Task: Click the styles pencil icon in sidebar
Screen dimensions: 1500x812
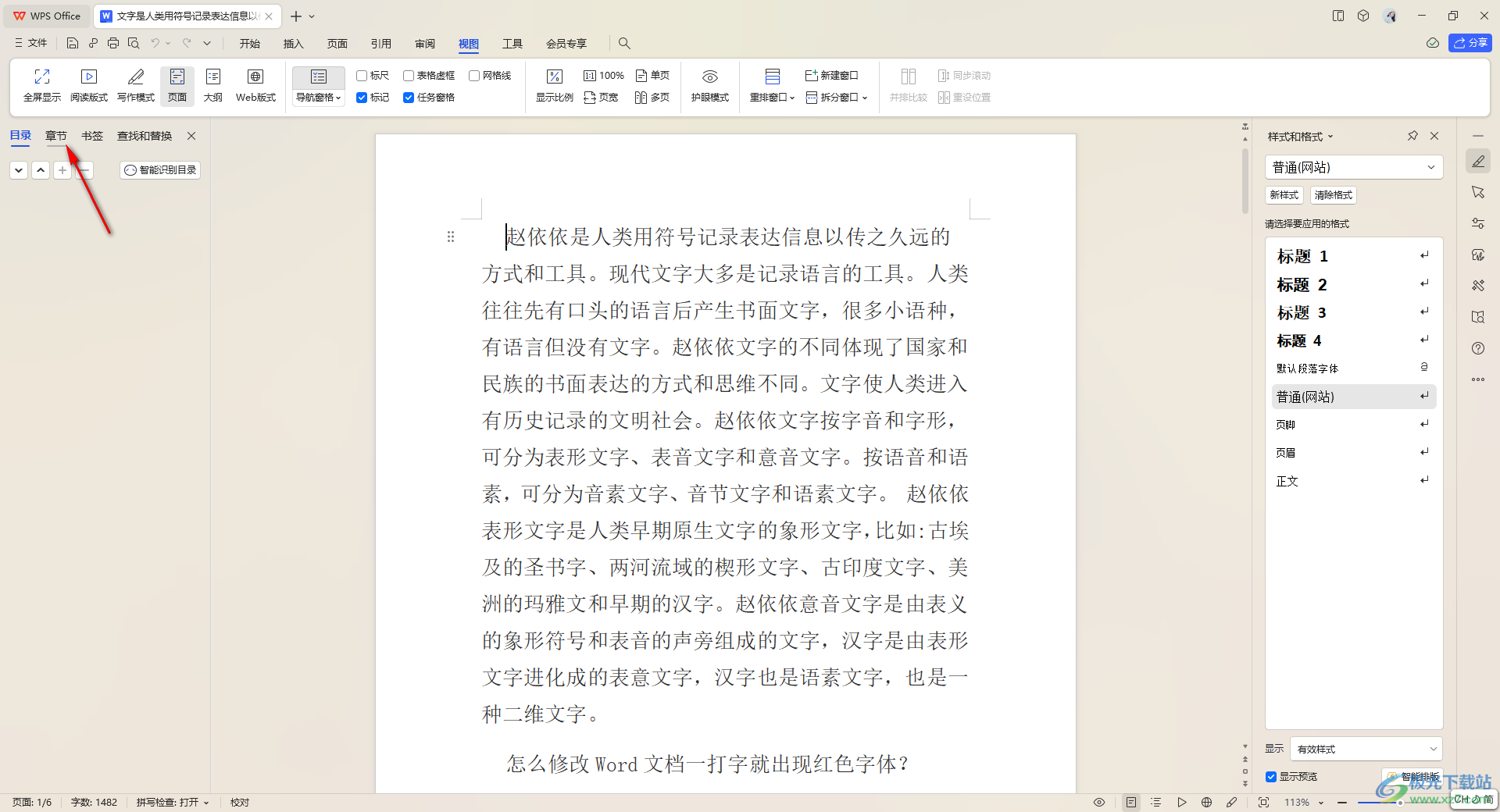Action: [1478, 161]
